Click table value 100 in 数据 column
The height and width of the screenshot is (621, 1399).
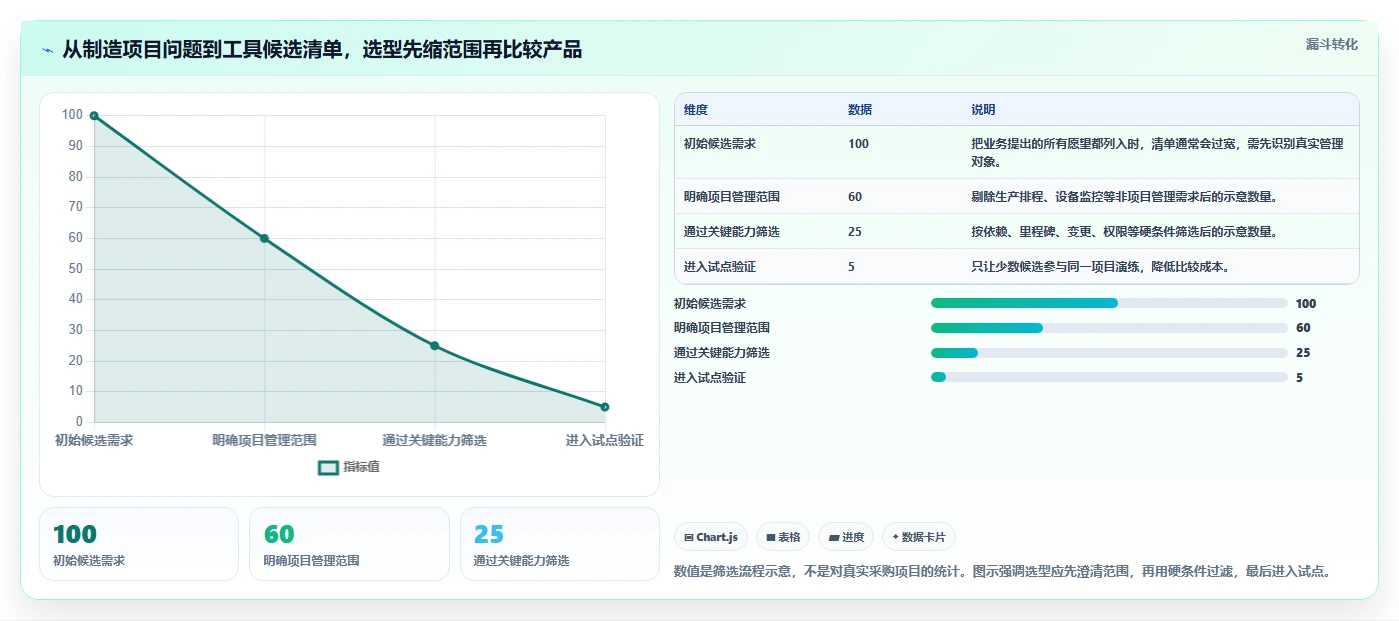click(x=858, y=144)
